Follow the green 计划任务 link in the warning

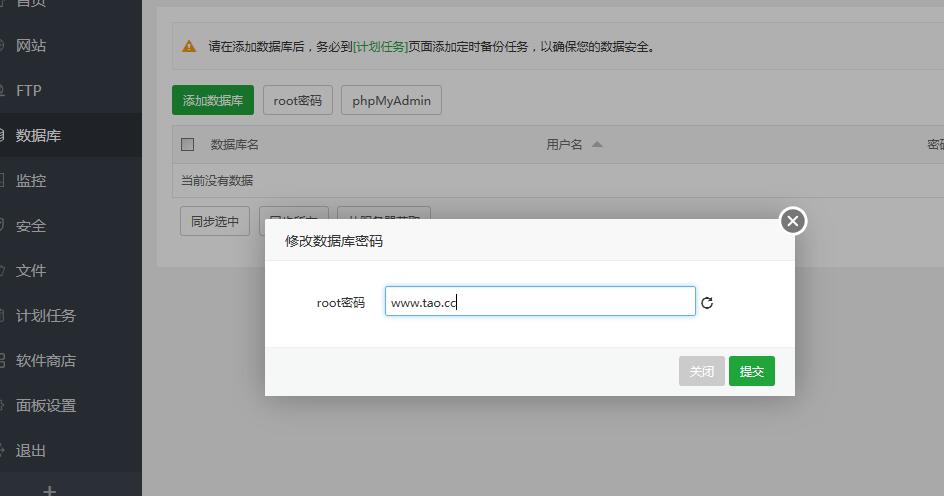(381, 47)
